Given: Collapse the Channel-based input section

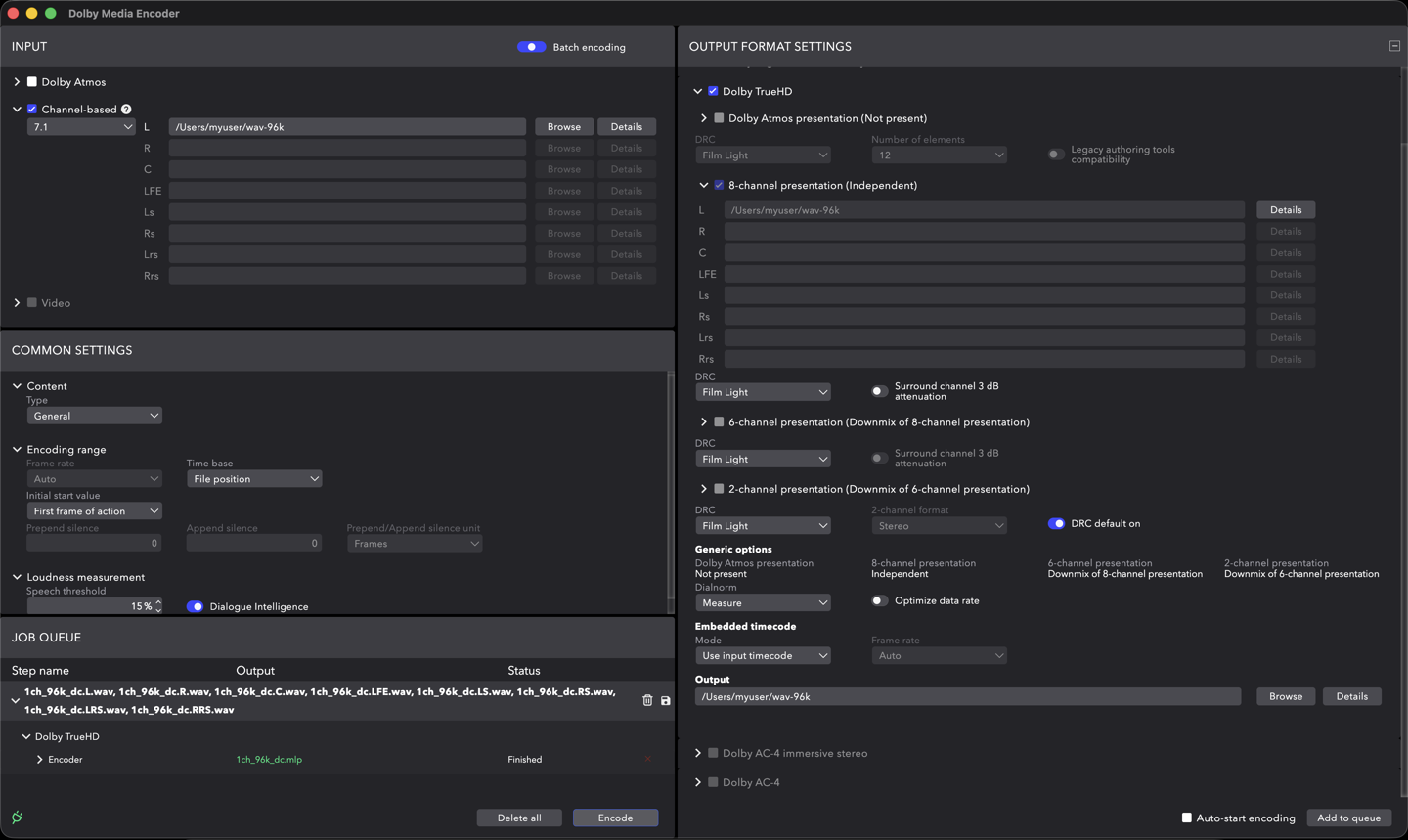Looking at the screenshot, I should [17, 110].
